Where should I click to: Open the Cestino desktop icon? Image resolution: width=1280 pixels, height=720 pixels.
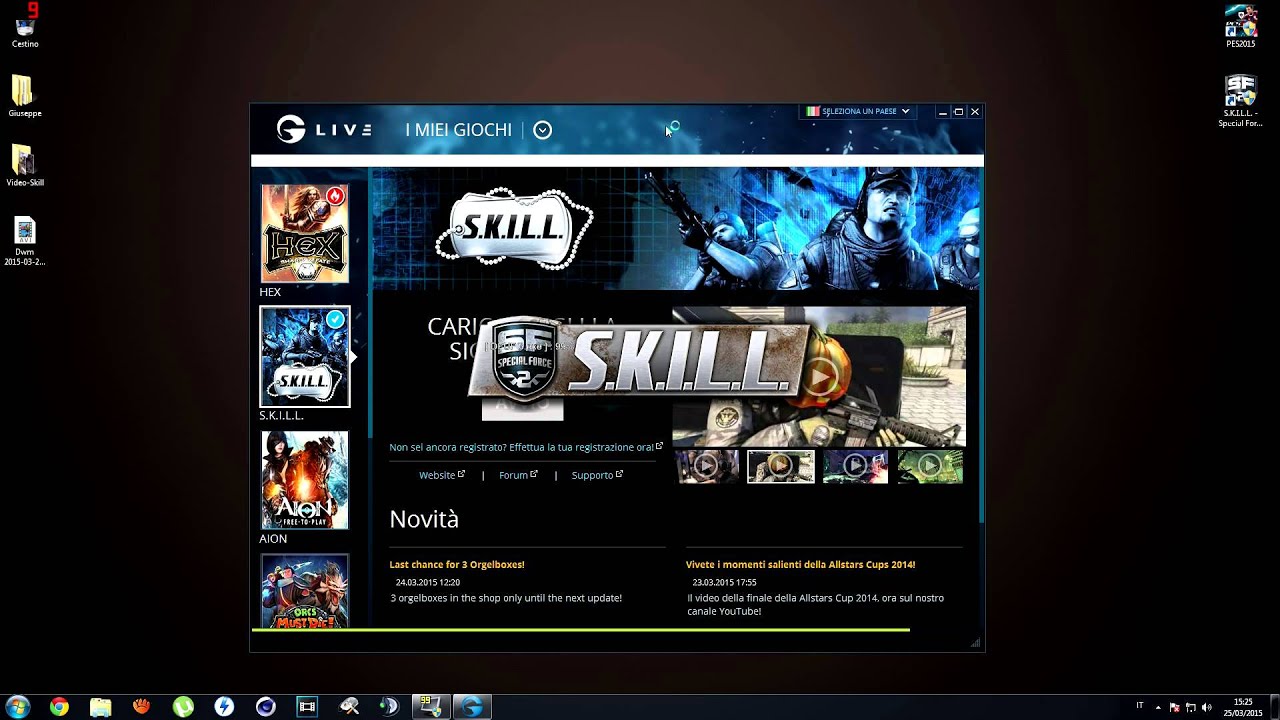pos(25,26)
